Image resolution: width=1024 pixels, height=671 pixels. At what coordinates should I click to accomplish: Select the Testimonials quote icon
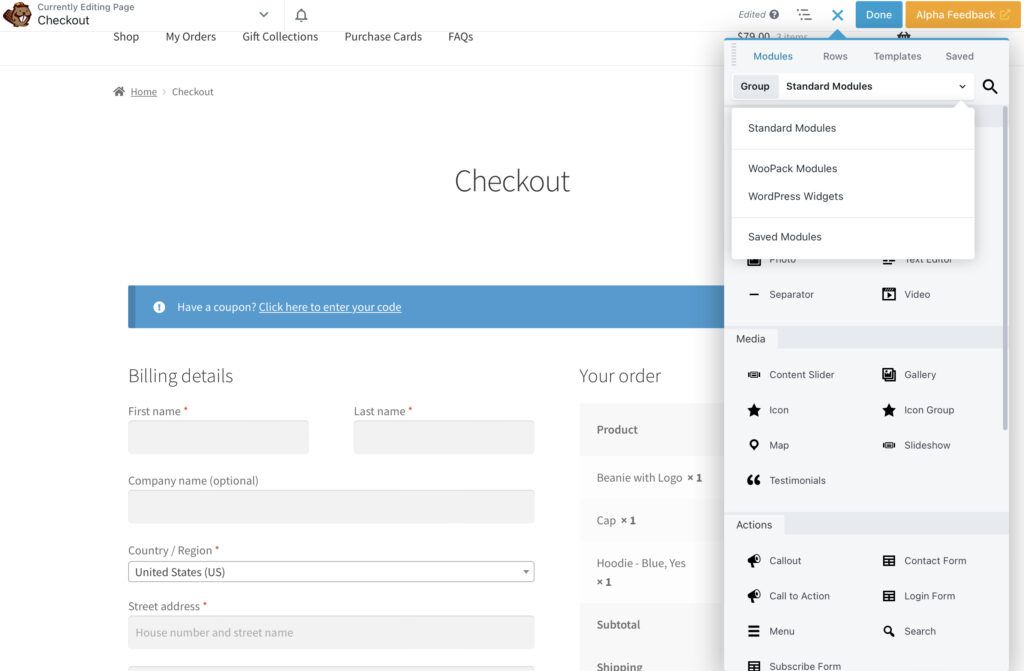coord(753,479)
